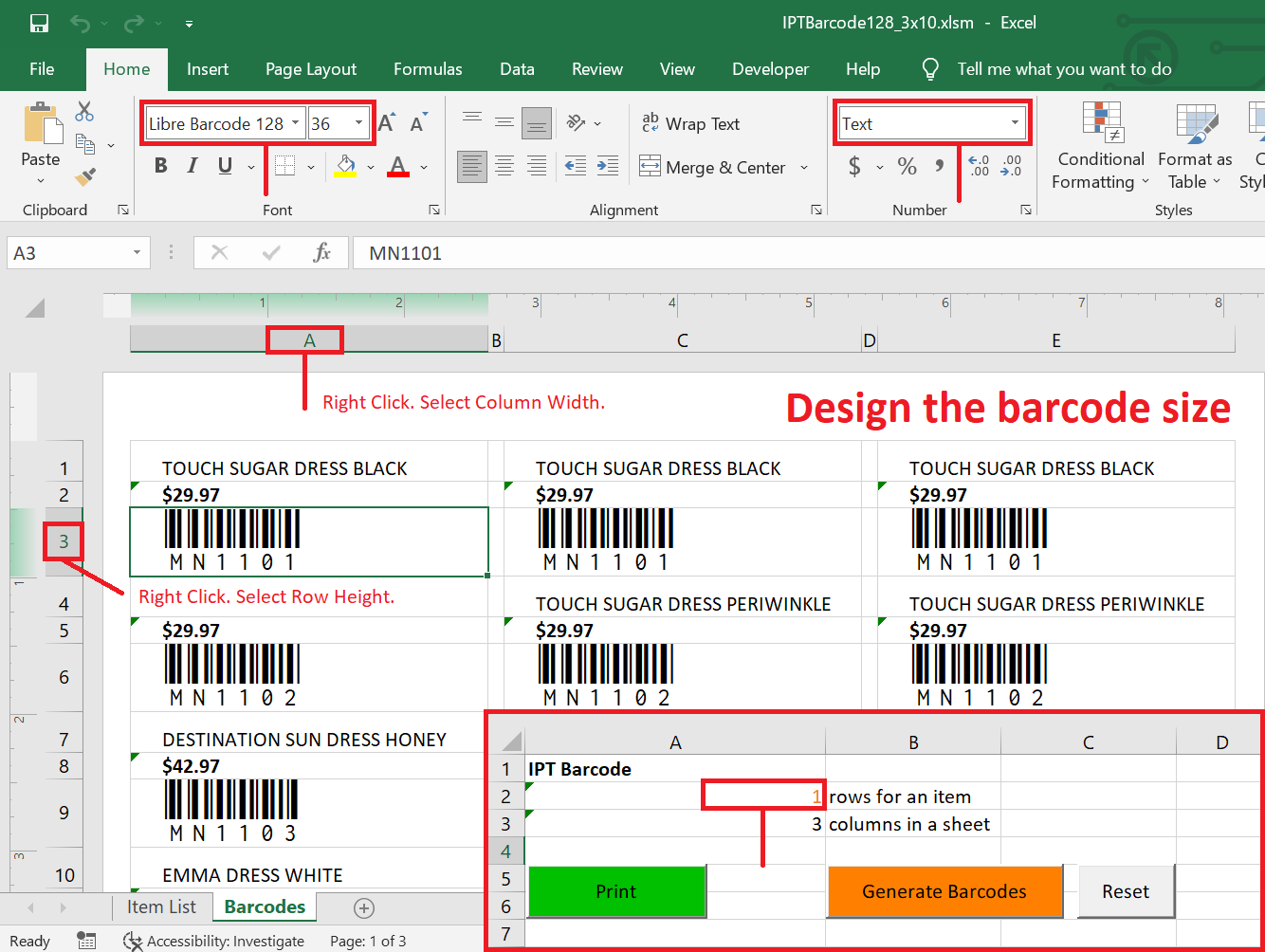Click the Save icon in title bar
Screen dimensions: 1265x952
click(x=39, y=23)
